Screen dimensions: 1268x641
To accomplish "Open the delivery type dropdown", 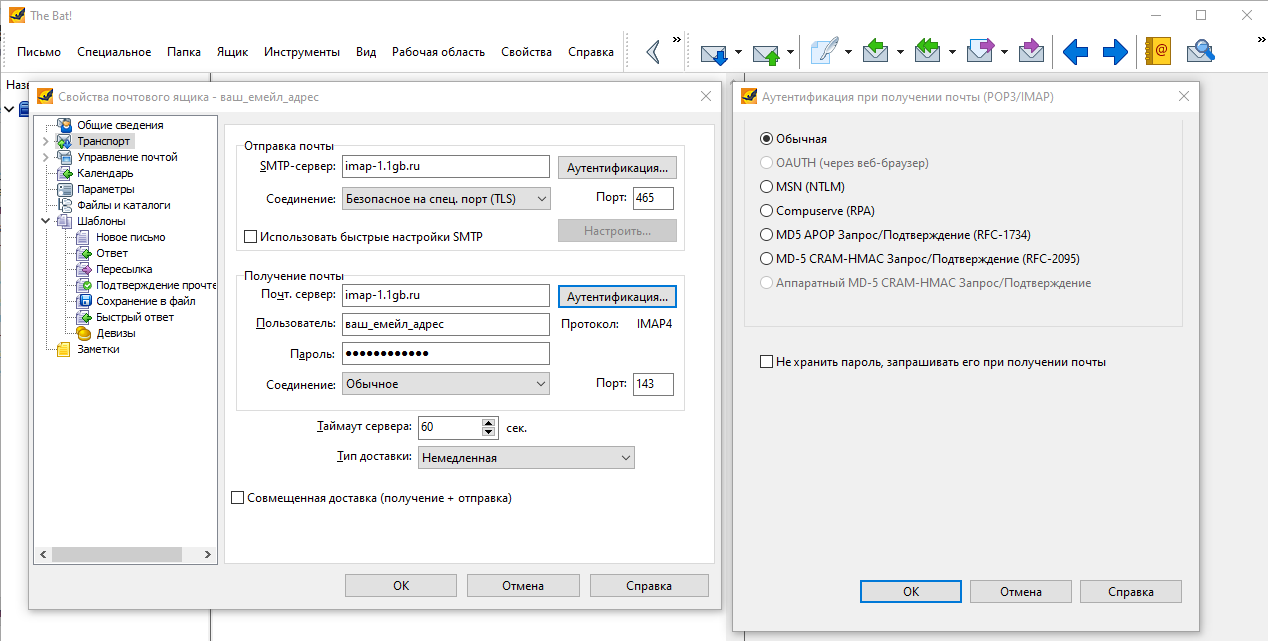I will [x=526, y=458].
